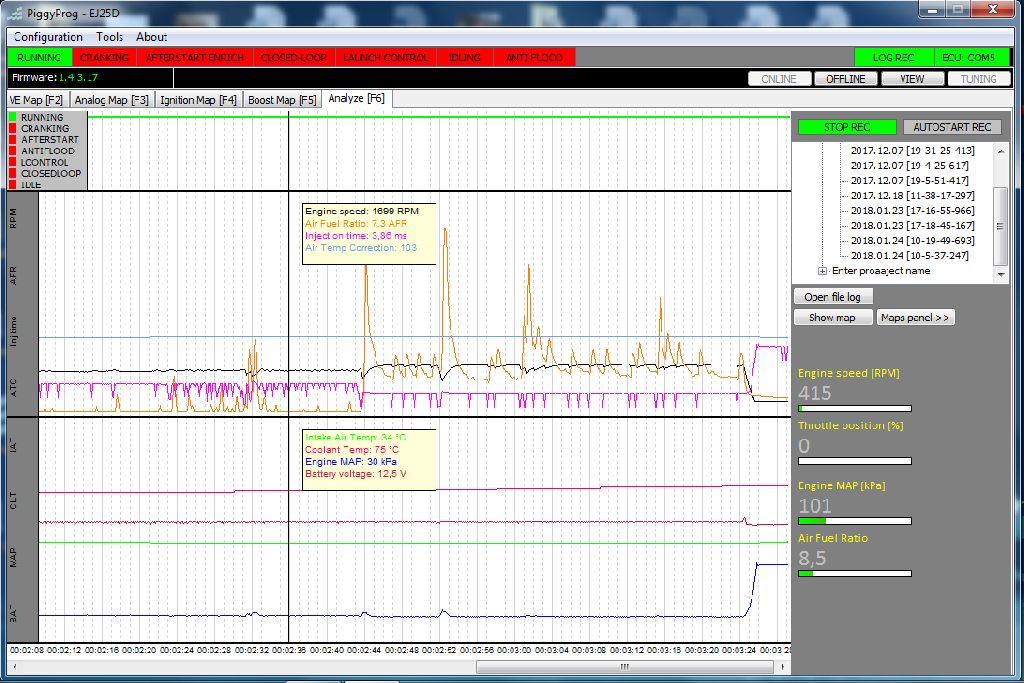Click the PiggyProg app icon in title bar

coord(14,12)
